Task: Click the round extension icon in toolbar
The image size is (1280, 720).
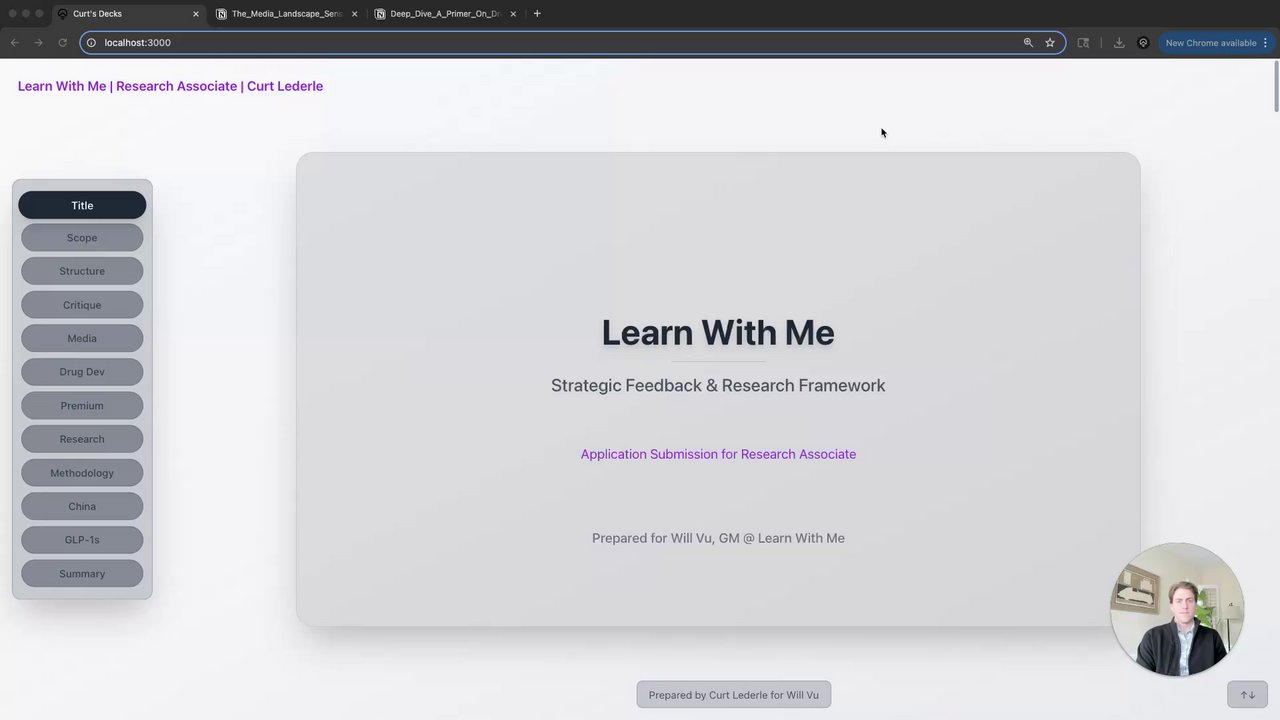Action: [1143, 42]
